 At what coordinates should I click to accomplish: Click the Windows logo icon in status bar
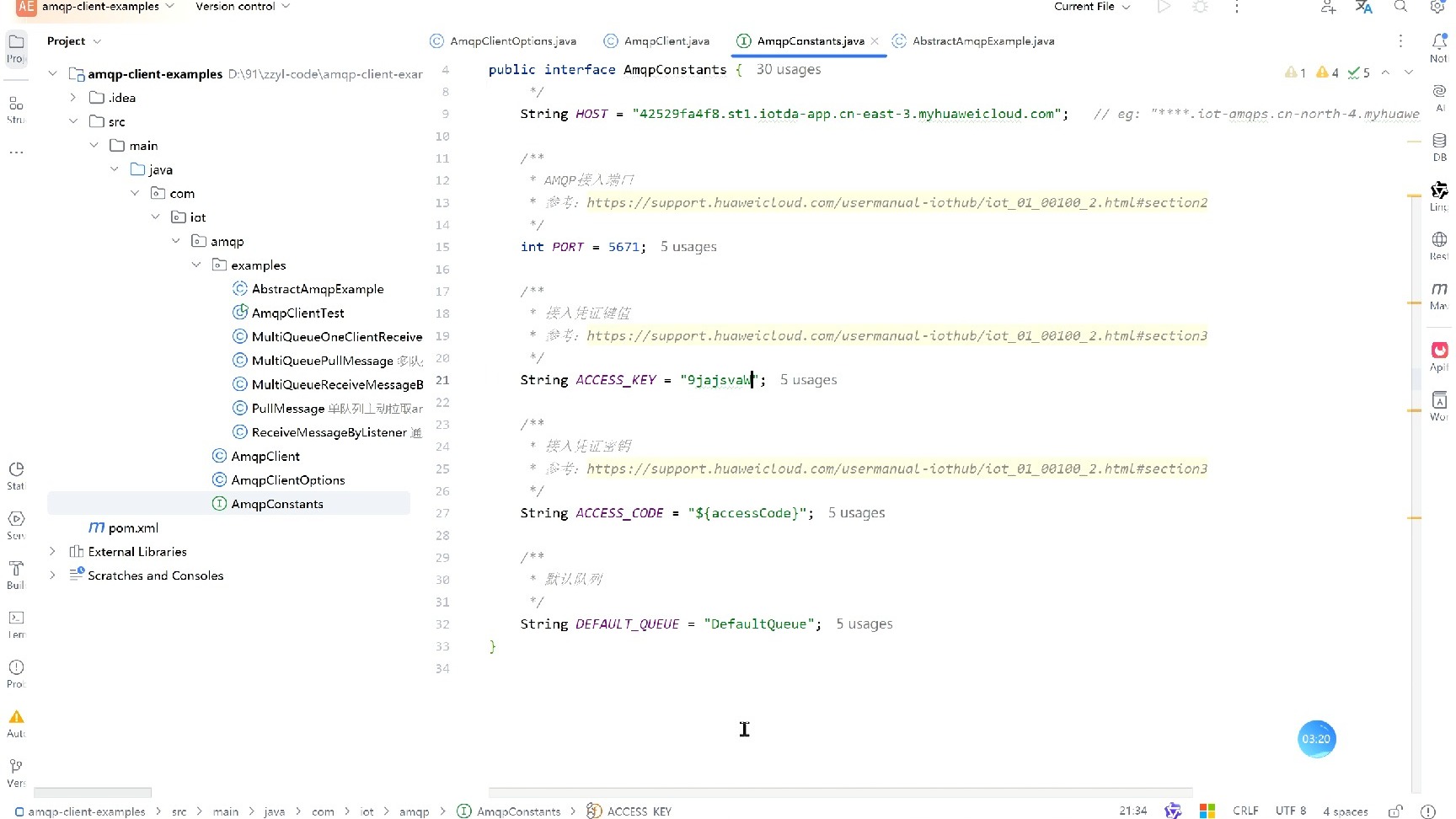pyautogui.click(x=1207, y=811)
